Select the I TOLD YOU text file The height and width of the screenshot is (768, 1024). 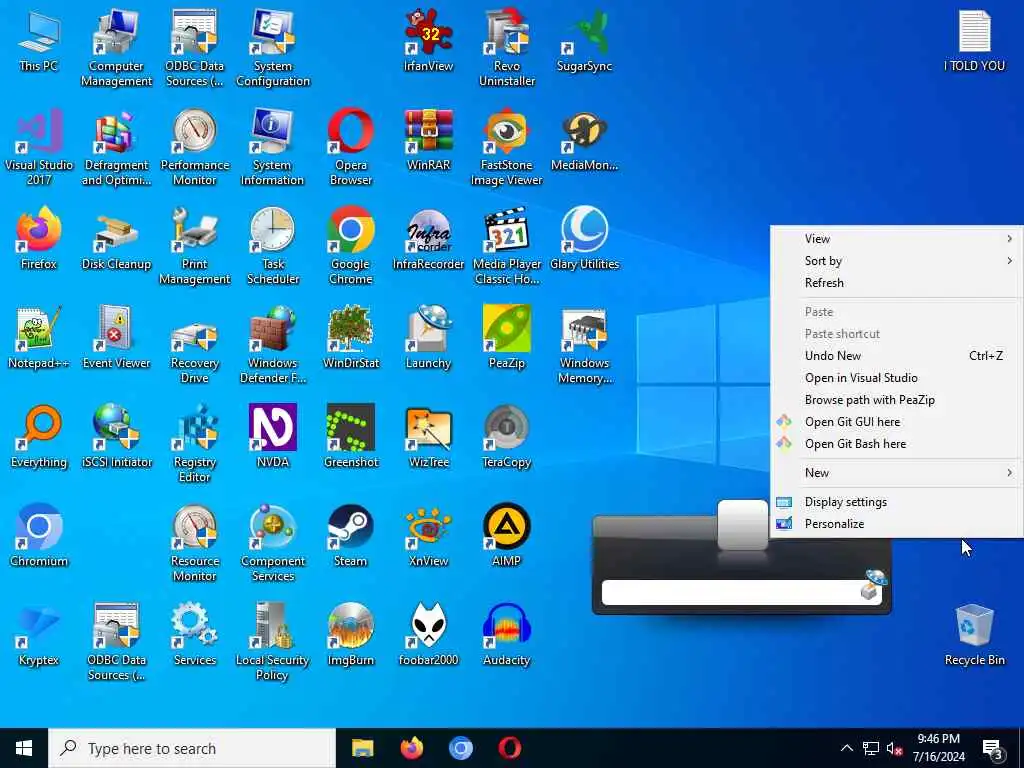pyautogui.click(x=974, y=40)
